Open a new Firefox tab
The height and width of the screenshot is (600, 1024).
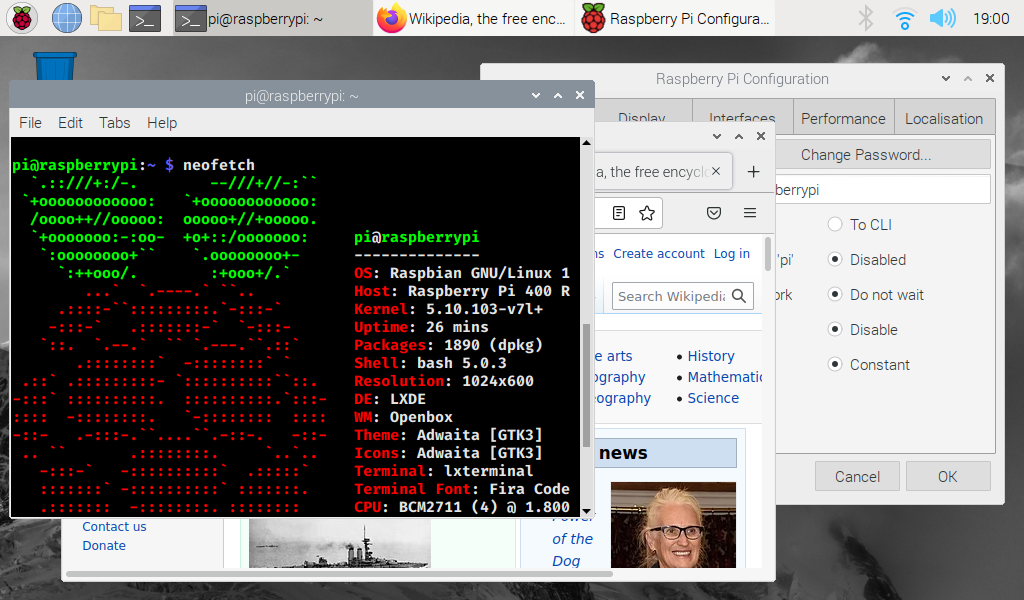(754, 172)
